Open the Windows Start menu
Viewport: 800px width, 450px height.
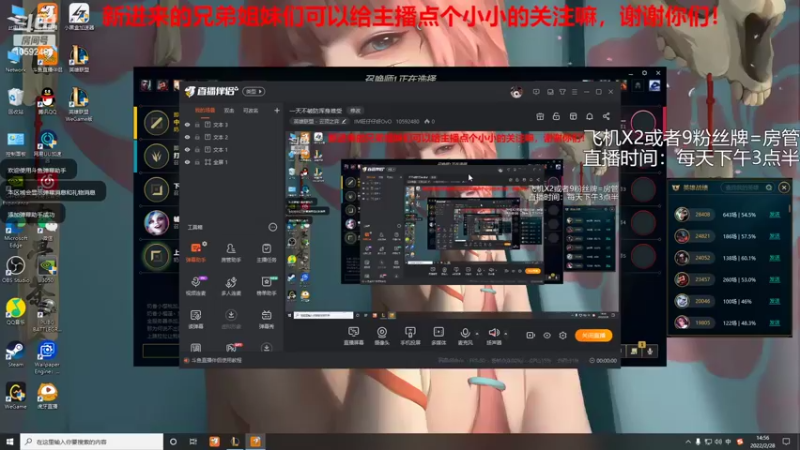point(10,441)
